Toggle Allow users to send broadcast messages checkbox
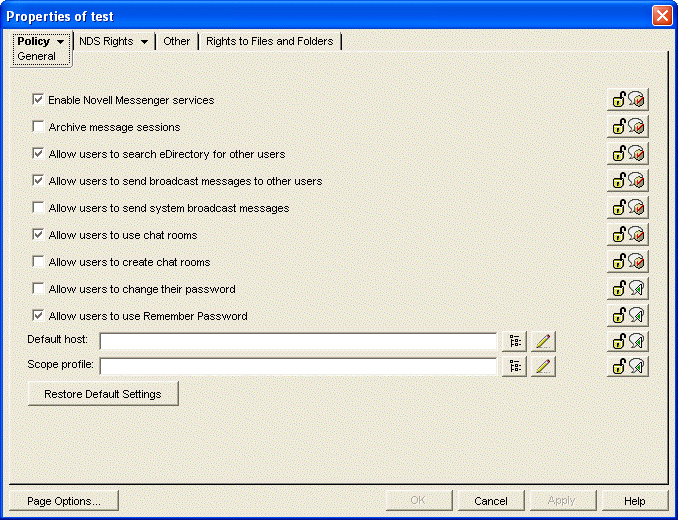The image size is (678, 520). point(38,180)
